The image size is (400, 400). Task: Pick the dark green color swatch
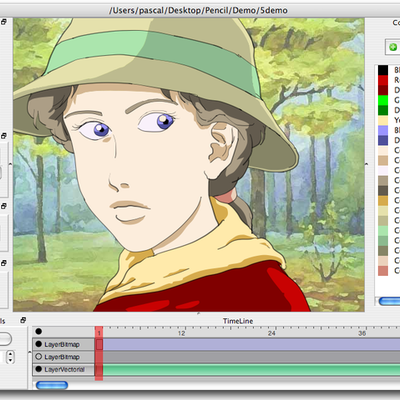(x=383, y=110)
